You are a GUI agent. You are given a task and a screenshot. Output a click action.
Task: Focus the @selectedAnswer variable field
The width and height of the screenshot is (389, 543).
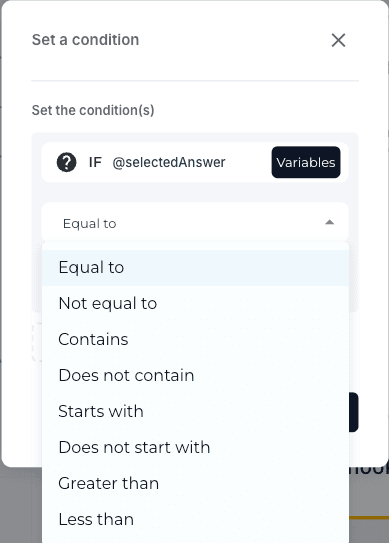169,162
